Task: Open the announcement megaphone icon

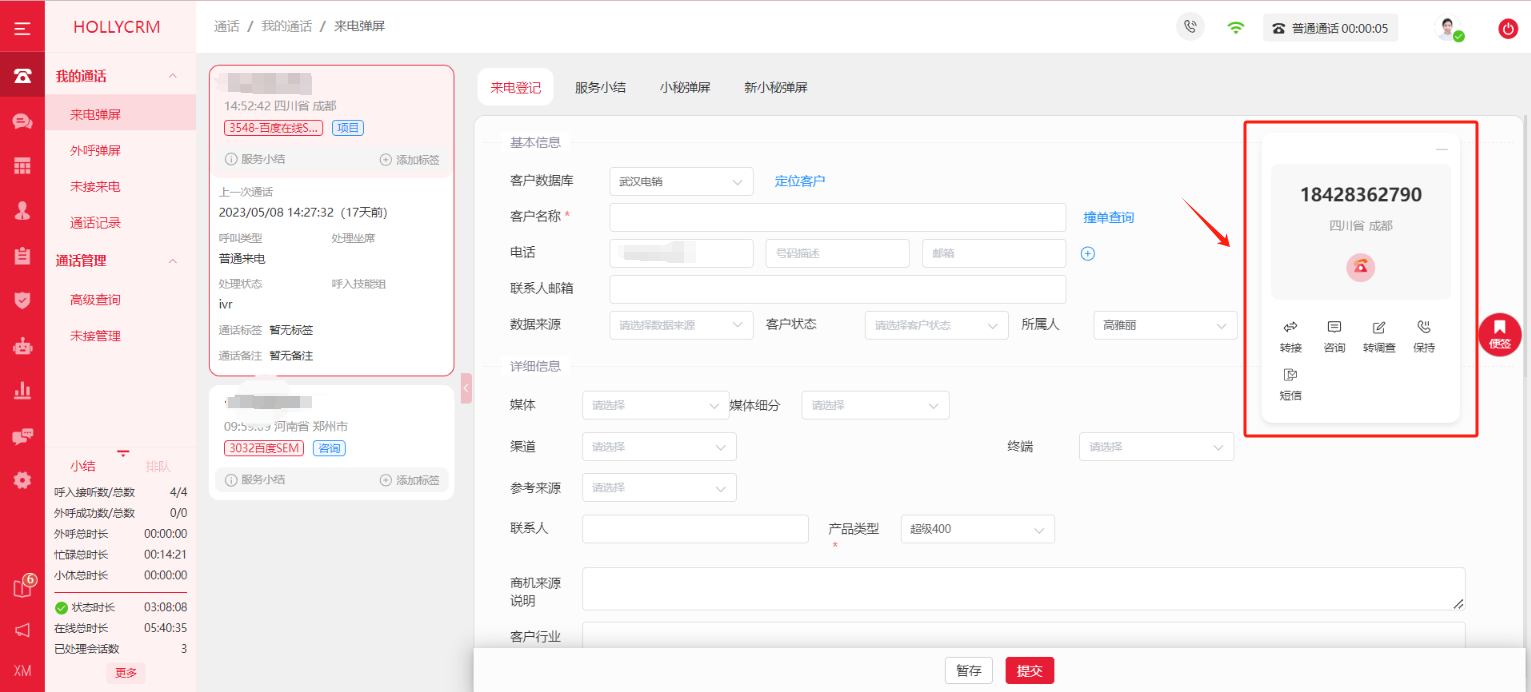Action: tap(22, 630)
